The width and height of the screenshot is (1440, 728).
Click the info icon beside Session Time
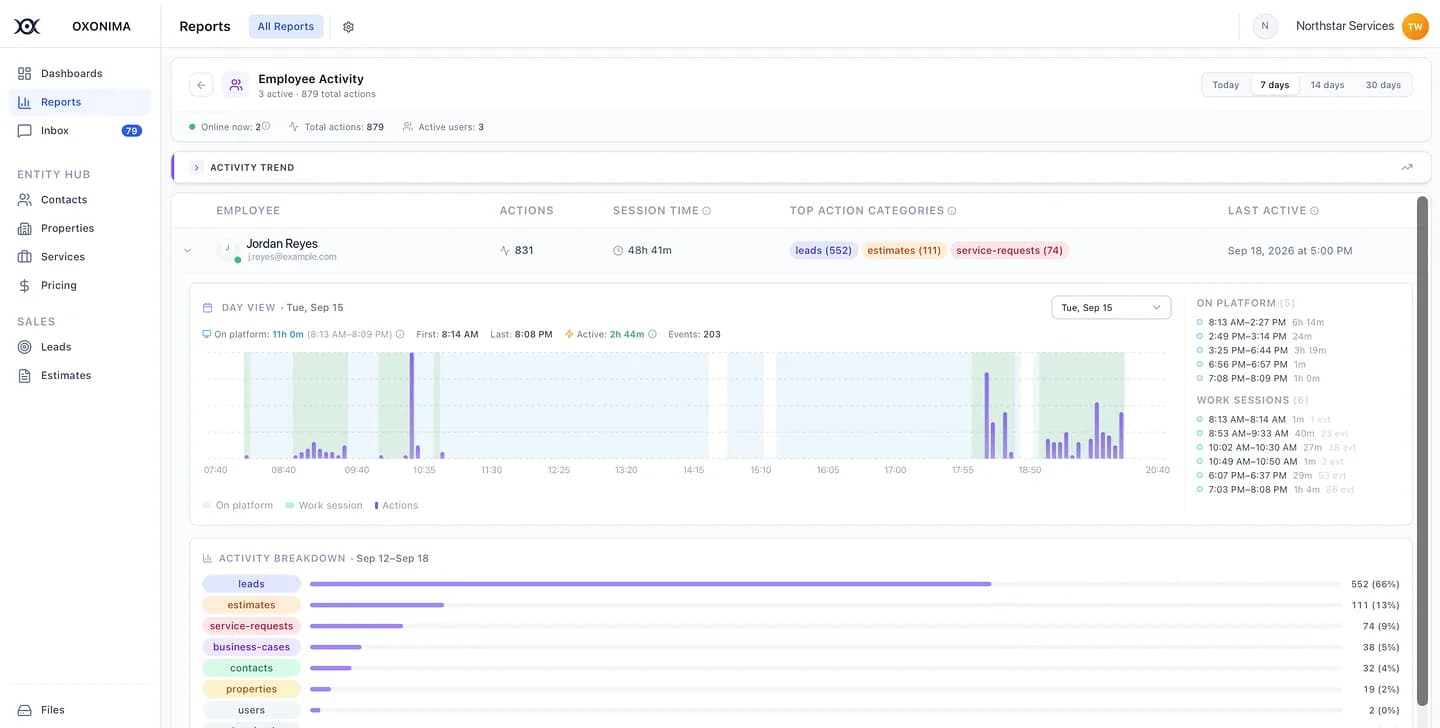pyautogui.click(x=707, y=211)
